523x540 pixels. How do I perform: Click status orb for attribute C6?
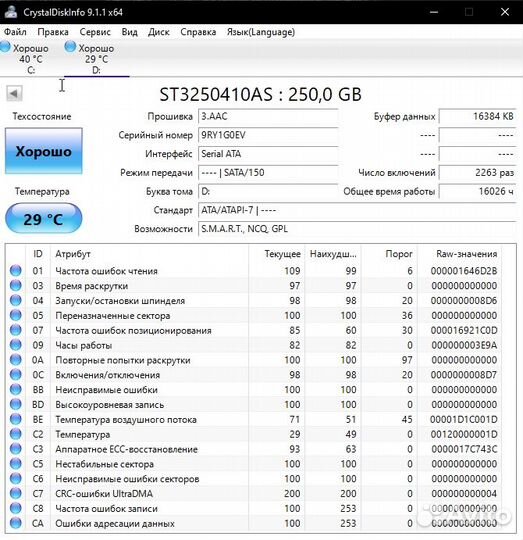15,479
